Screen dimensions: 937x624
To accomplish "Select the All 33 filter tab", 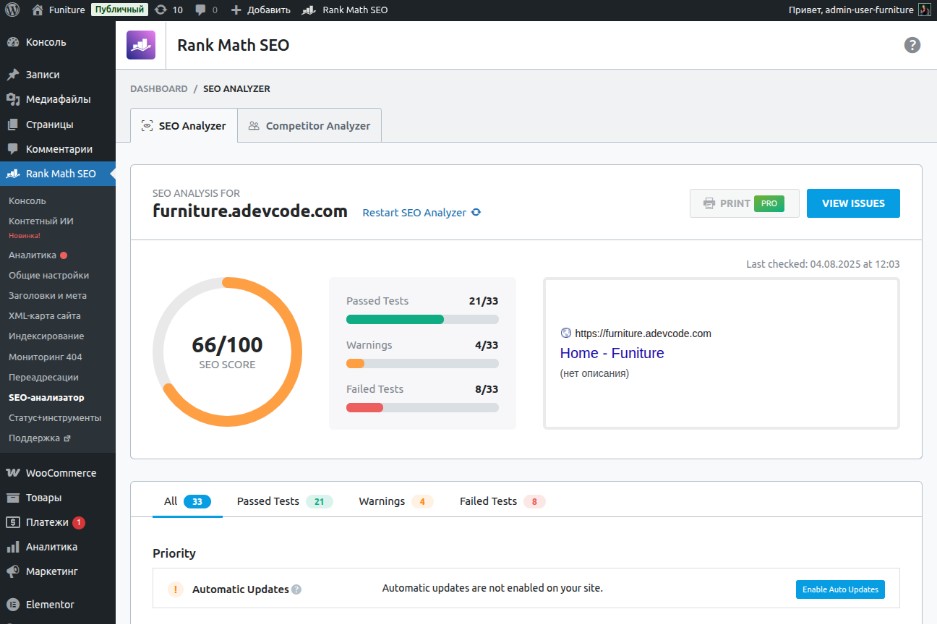I will click(187, 501).
